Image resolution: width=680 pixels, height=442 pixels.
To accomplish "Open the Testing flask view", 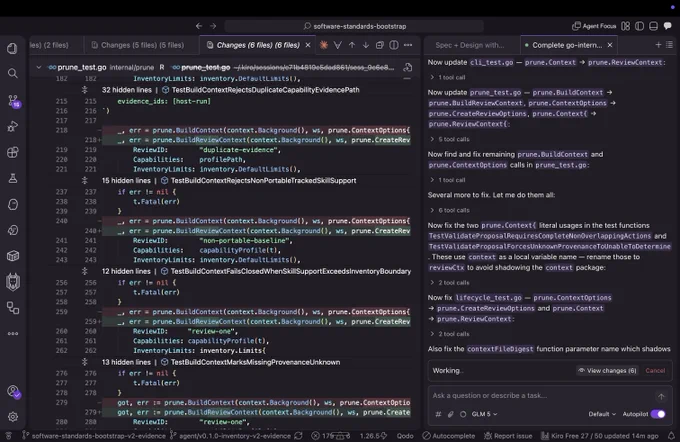I will click(x=13, y=178).
